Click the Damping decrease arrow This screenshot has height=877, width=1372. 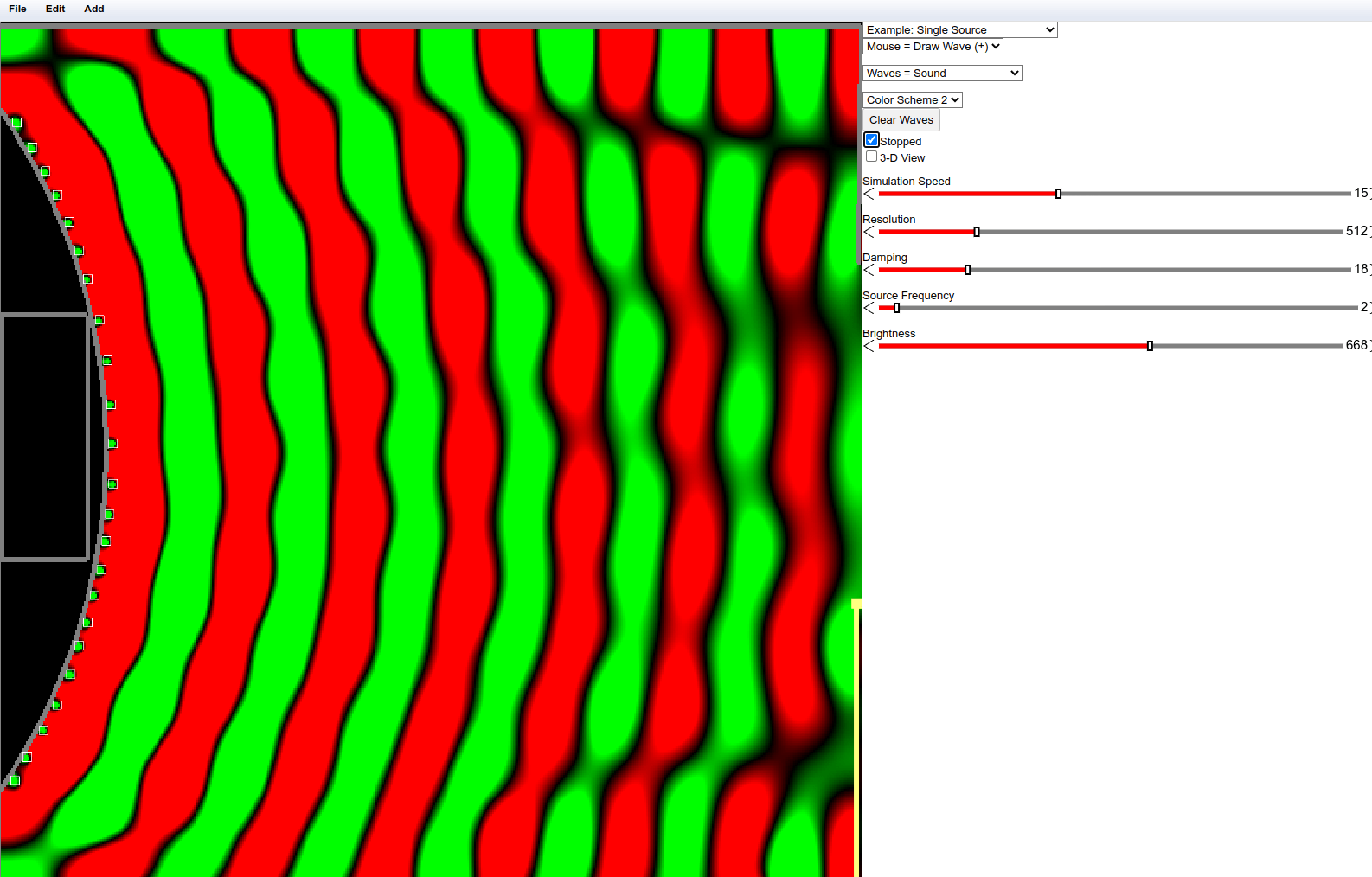(x=869, y=270)
